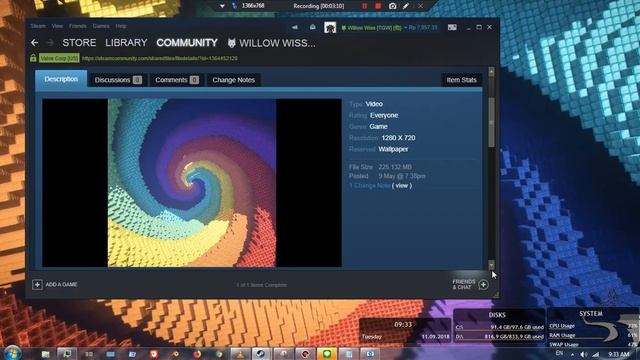Click the green SSL lock icon
The width and height of the screenshot is (640, 360).
click(33, 58)
